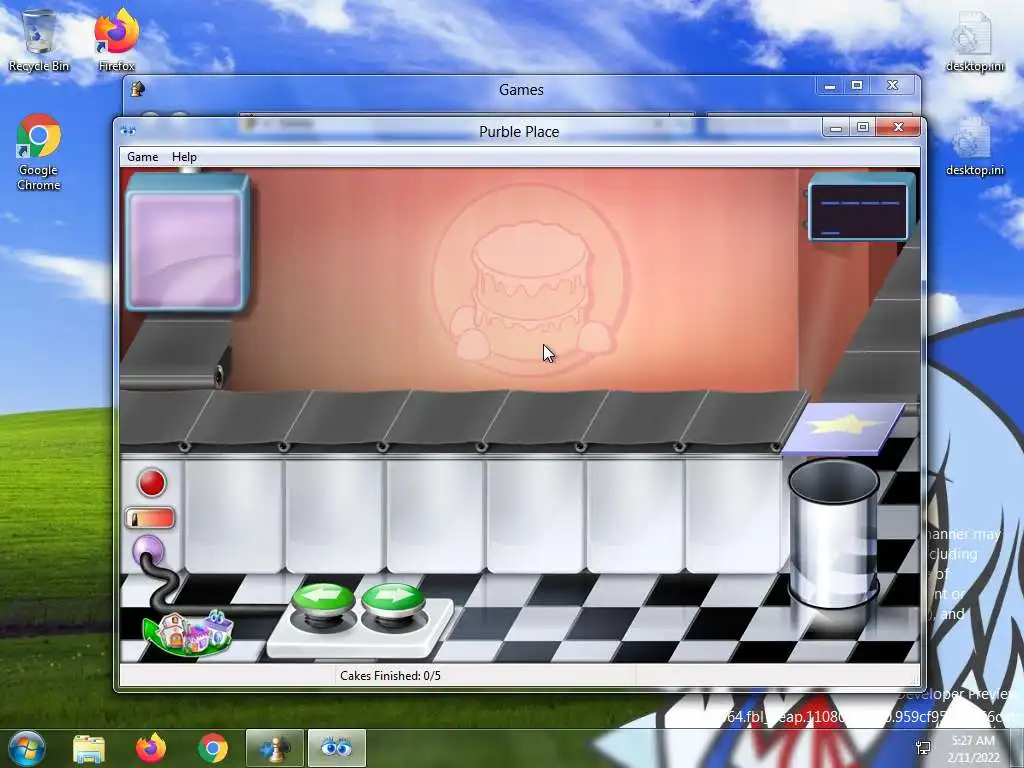Switch to Purble Place taskbar button
1024x768 pixels.
336,748
